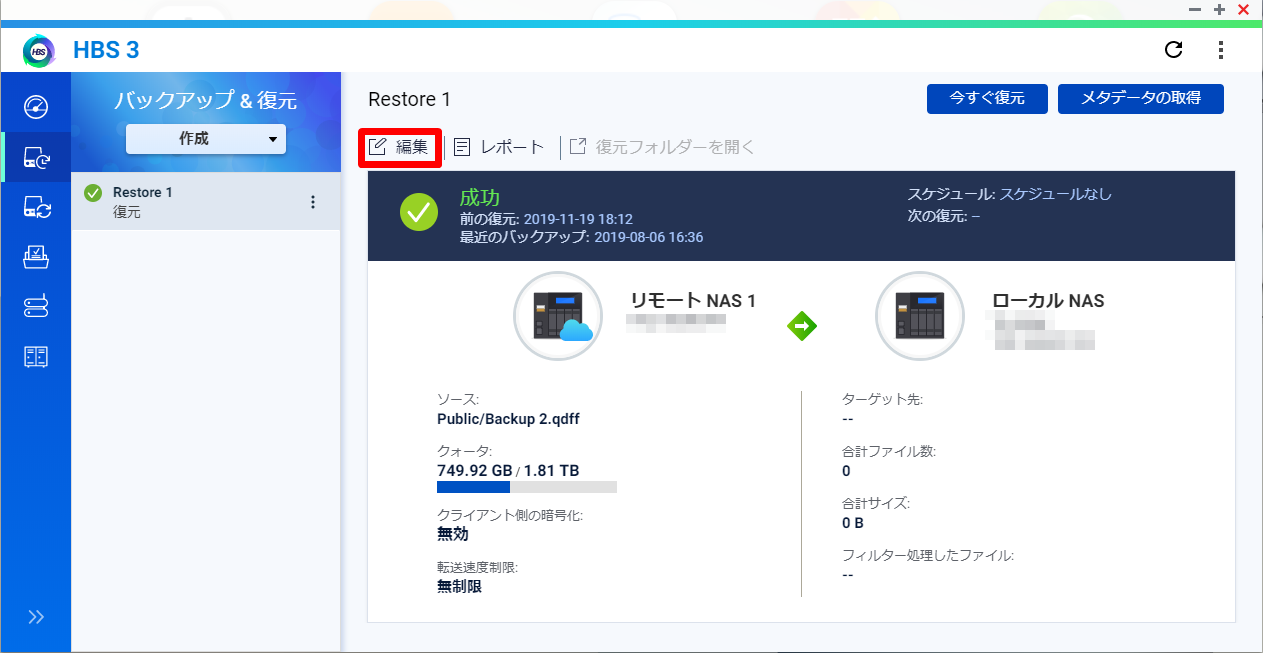Click the HBS 3 logo icon
The width and height of the screenshot is (1263, 653).
[x=38, y=50]
